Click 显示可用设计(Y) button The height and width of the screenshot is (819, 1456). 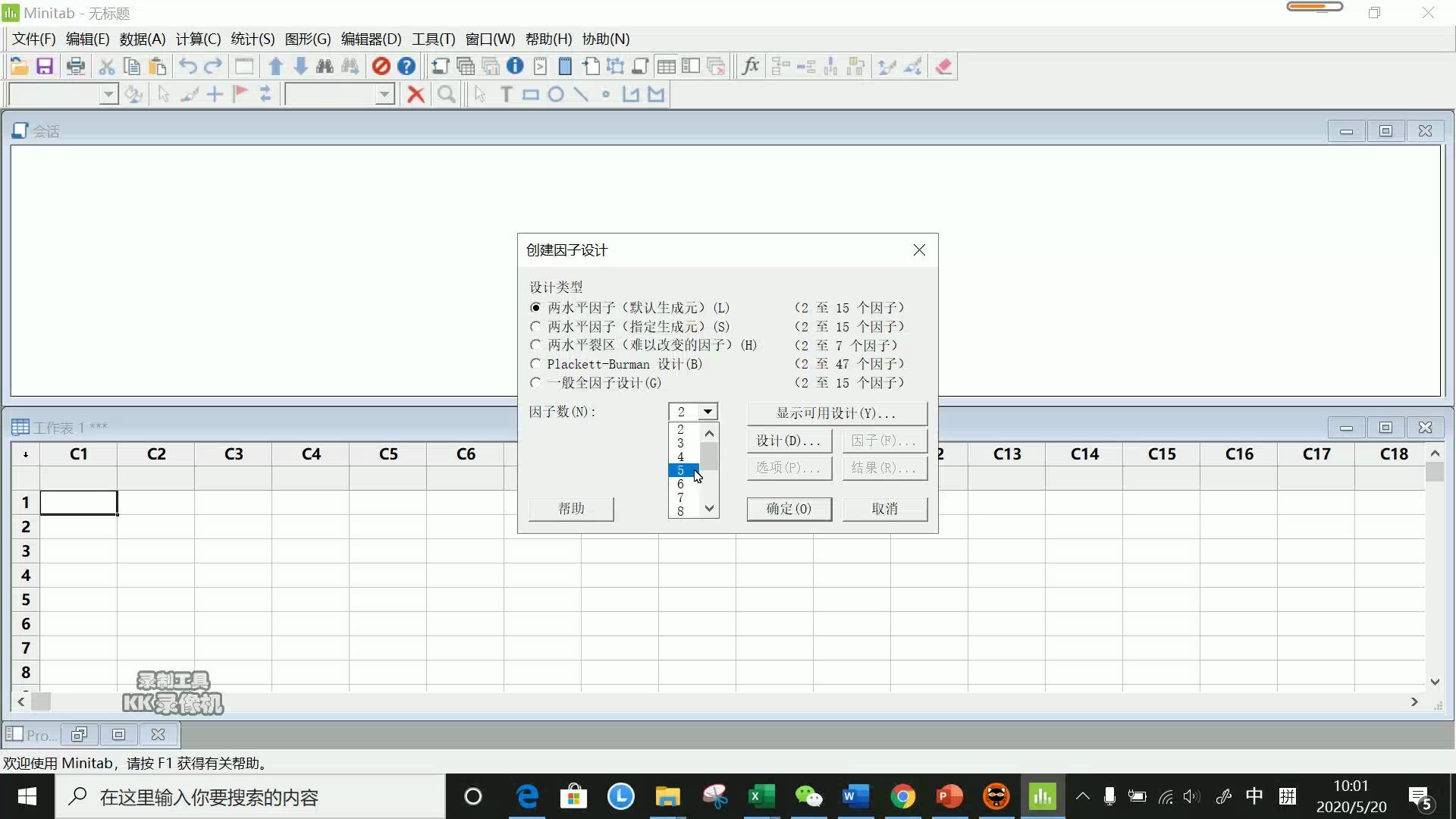point(836,413)
